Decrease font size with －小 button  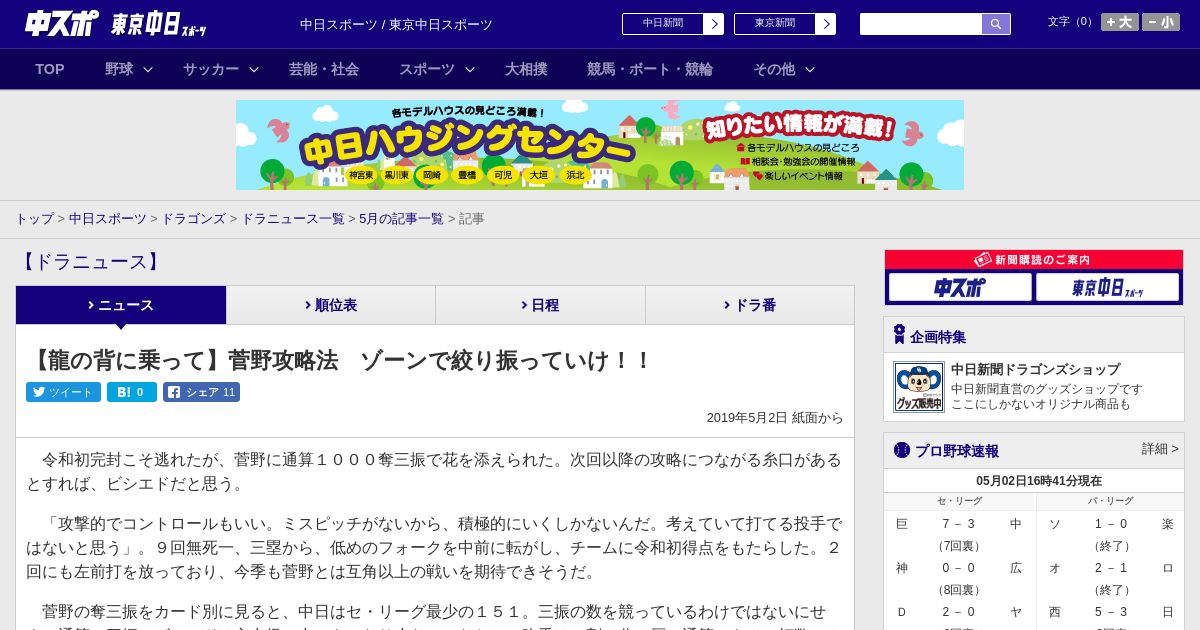tap(1161, 22)
